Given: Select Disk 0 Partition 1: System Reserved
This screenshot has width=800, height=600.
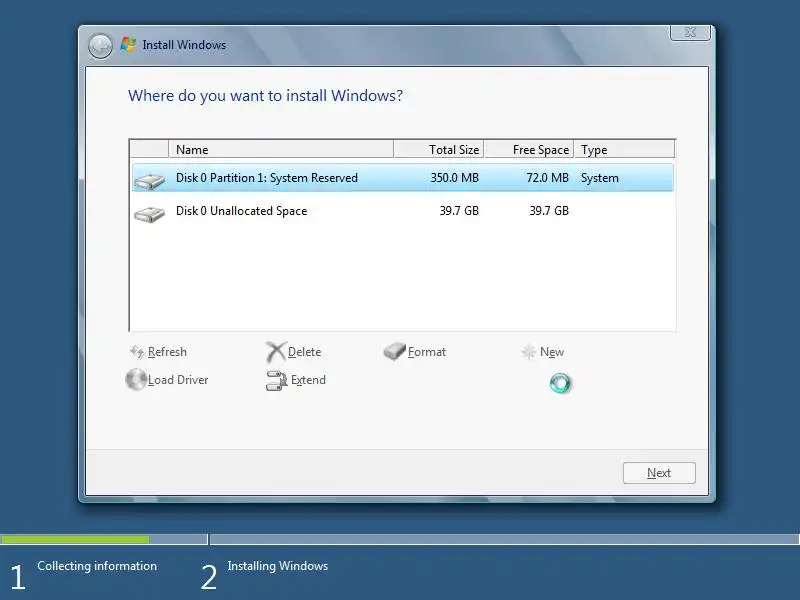Looking at the screenshot, I should (403, 178).
